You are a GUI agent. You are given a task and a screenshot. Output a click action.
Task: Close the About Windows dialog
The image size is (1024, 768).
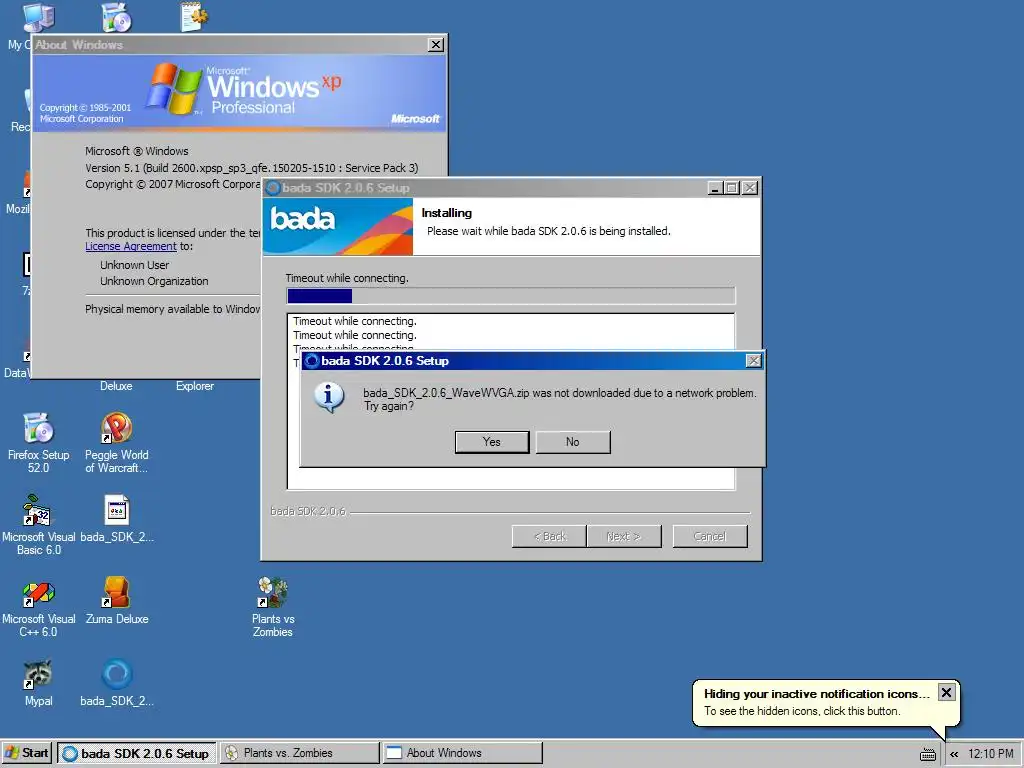(436, 44)
